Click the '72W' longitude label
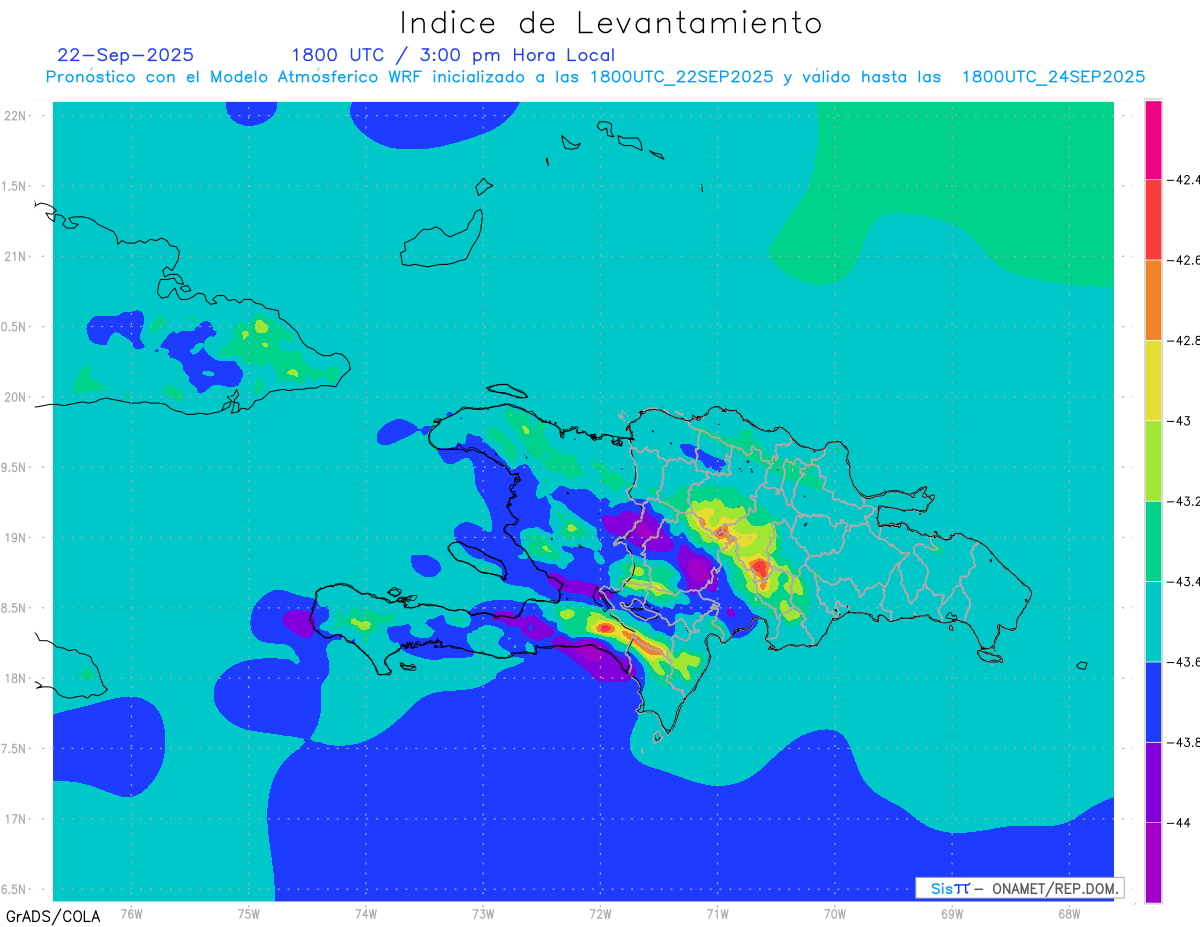The width and height of the screenshot is (1200, 927). (x=601, y=913)
